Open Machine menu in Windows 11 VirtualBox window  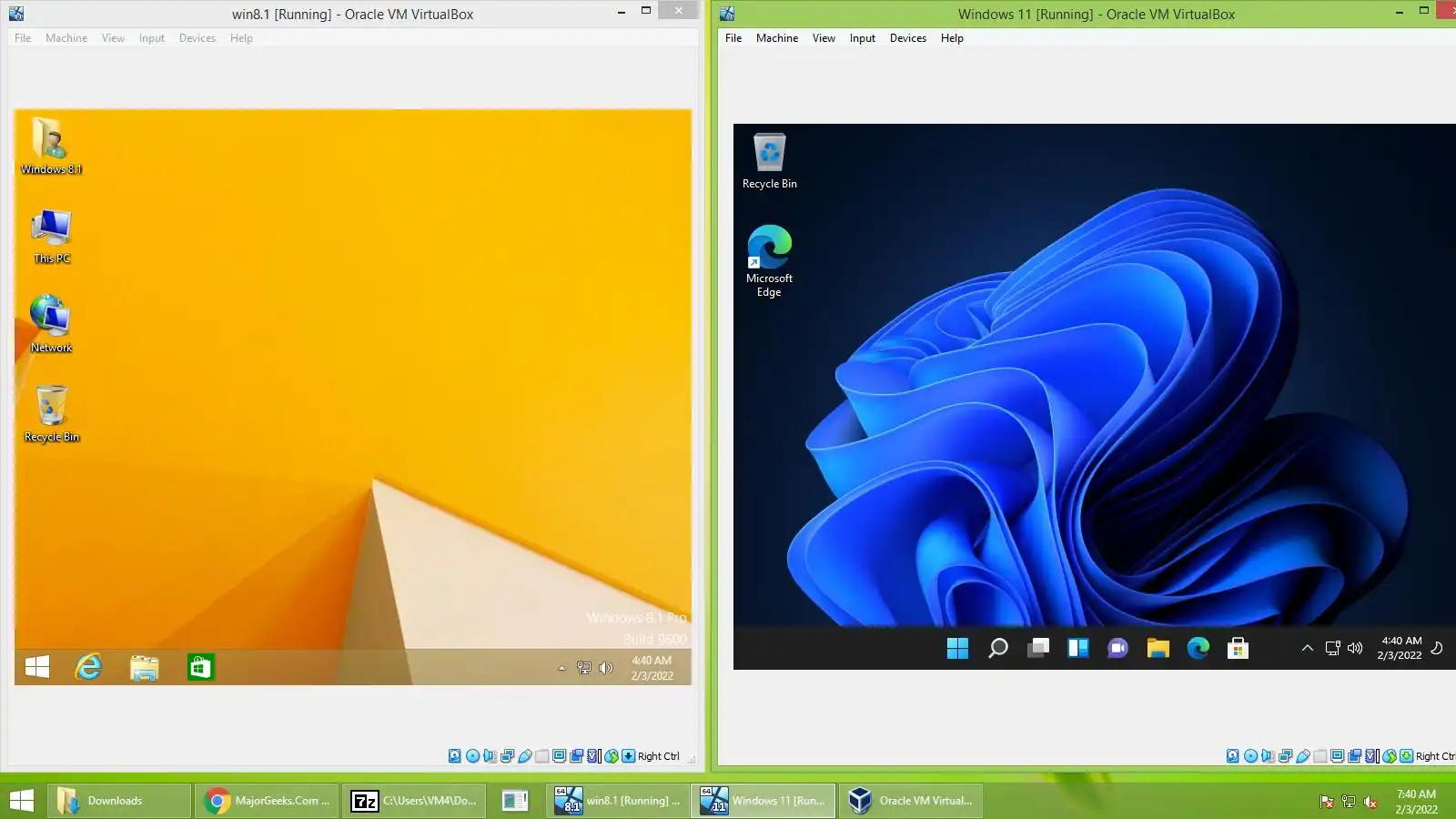click(777, 38)
